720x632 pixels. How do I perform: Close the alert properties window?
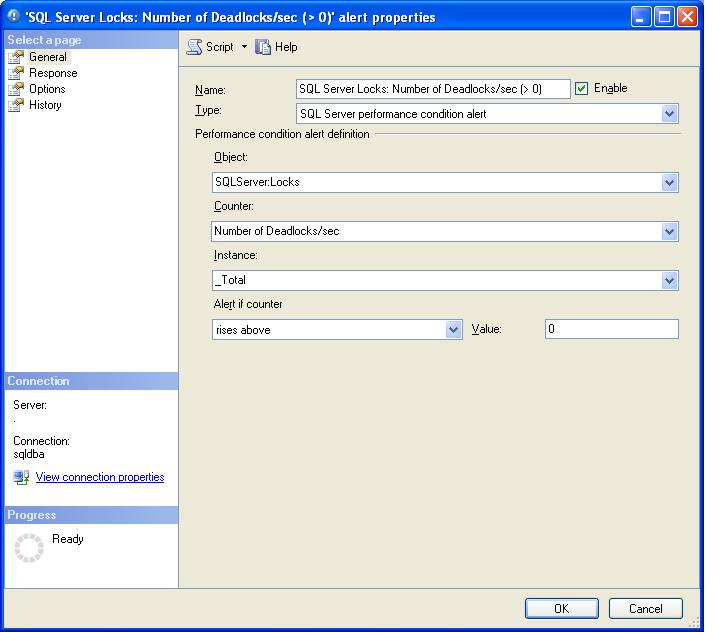(687, 17)
